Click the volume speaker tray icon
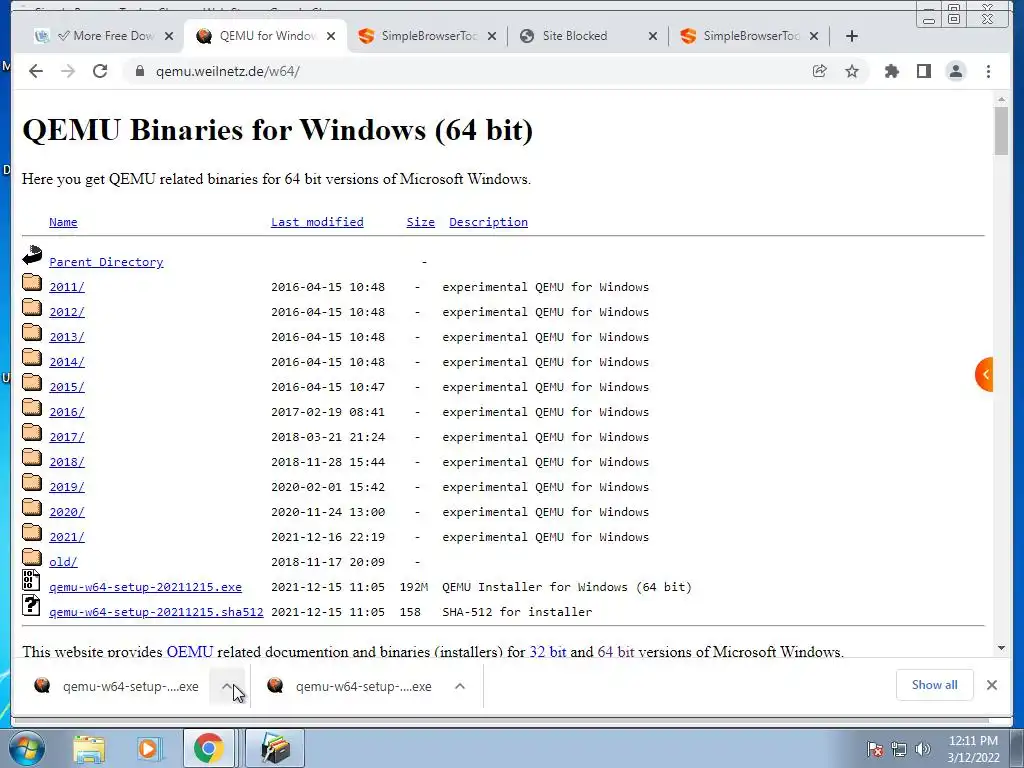The height and width of the screenshot is (768, 1024). click(x=923, y=749)
